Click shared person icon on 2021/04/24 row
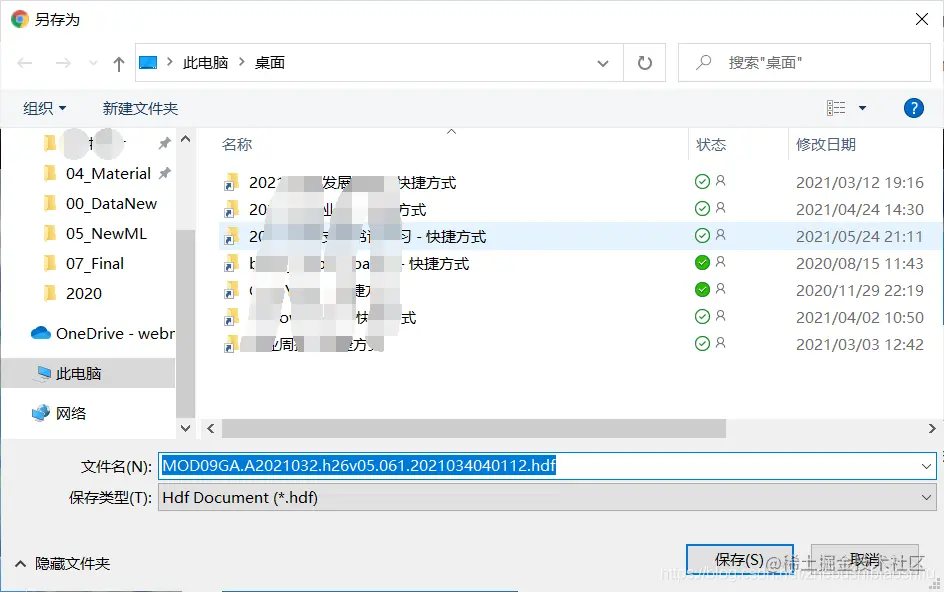 click(720, 208)
